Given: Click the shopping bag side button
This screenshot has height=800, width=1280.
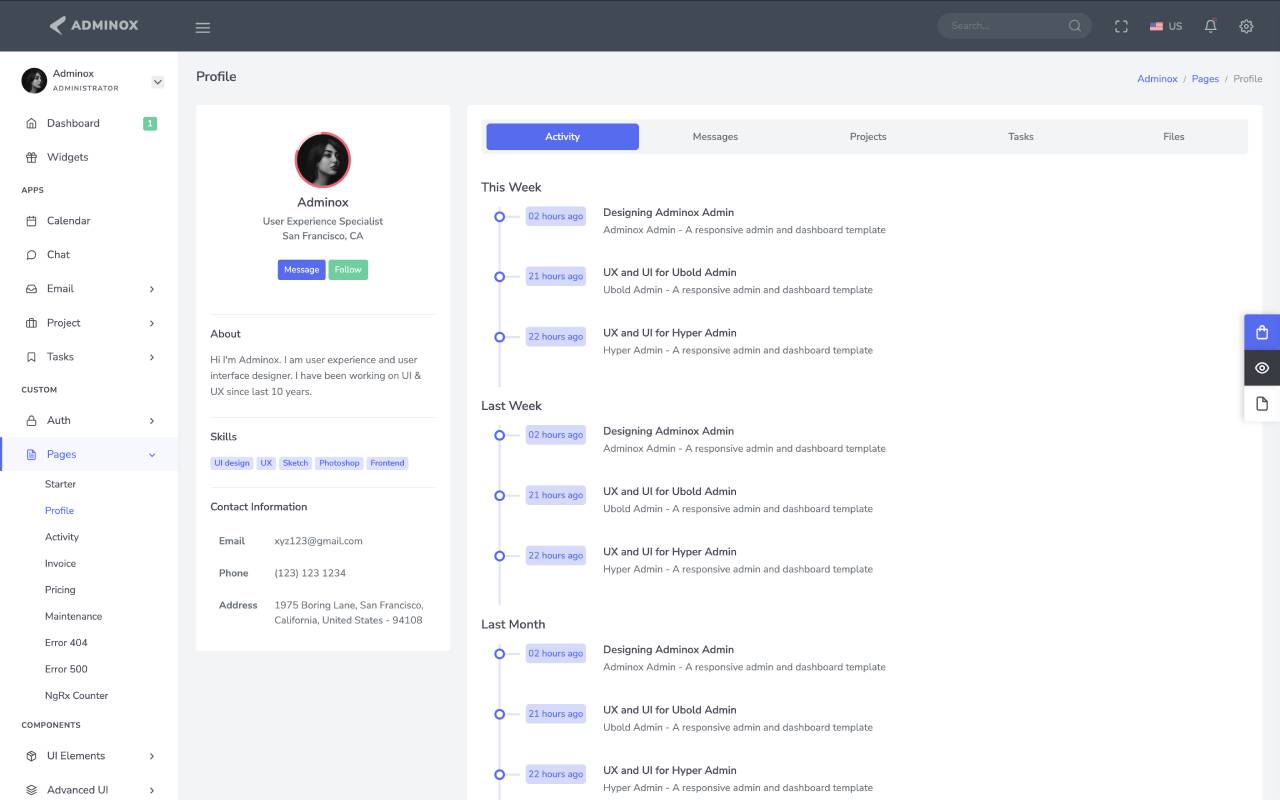Looking at the screenshot, I should (1262, 332).
